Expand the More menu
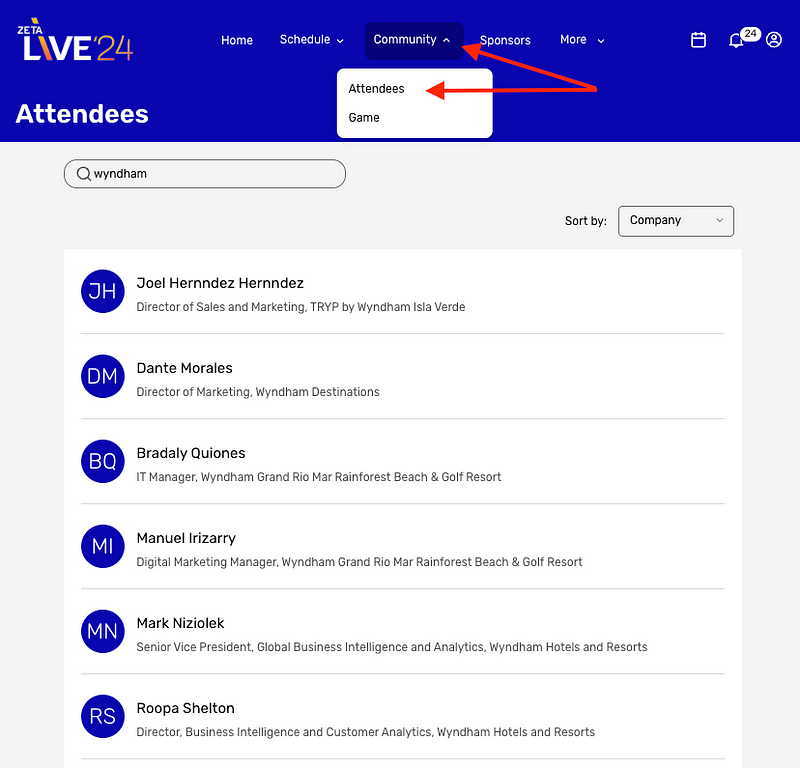800x768 pixels. tap(582, 40)
